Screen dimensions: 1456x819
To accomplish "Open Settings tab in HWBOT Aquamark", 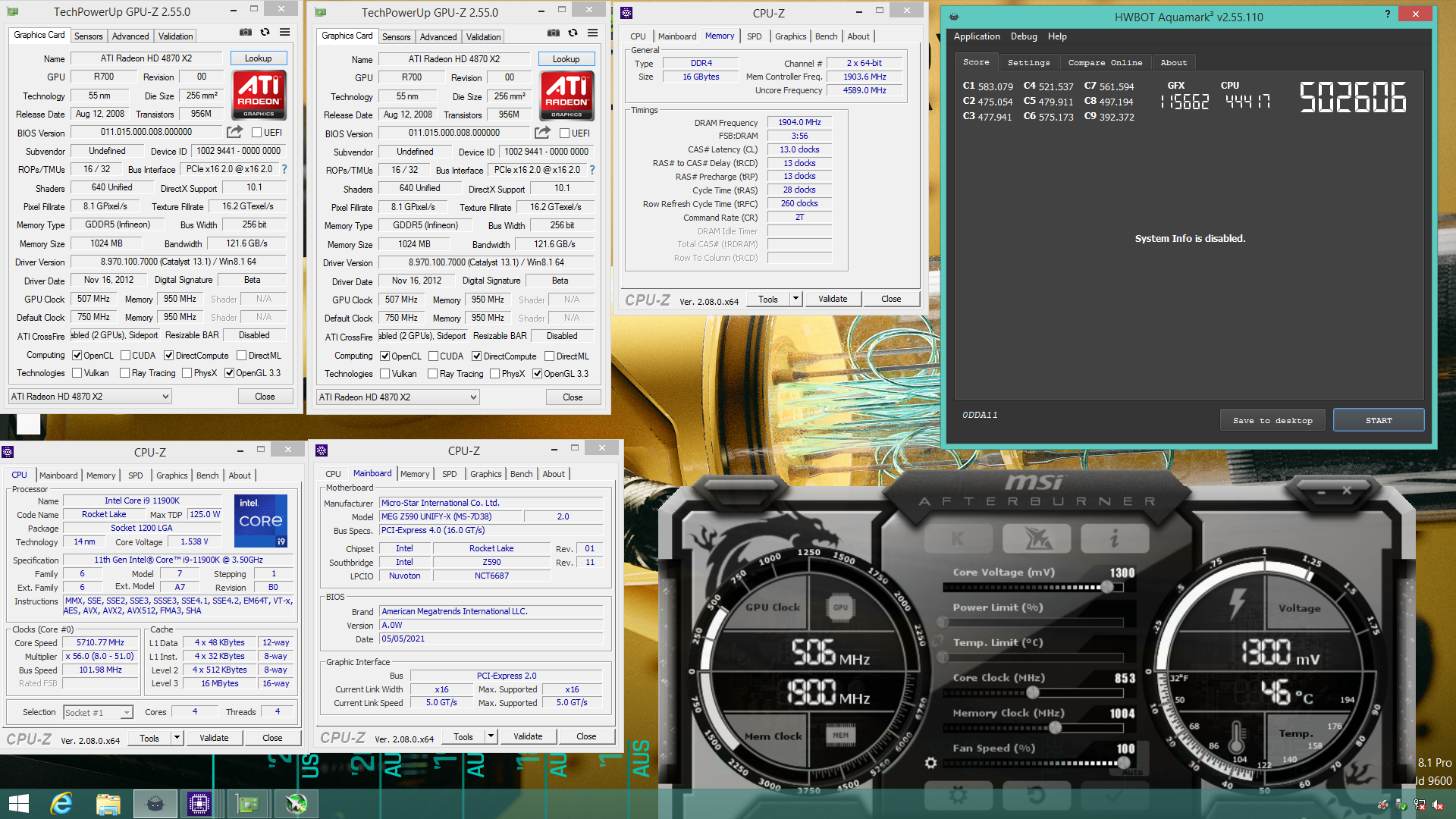I will point(1028,62).
